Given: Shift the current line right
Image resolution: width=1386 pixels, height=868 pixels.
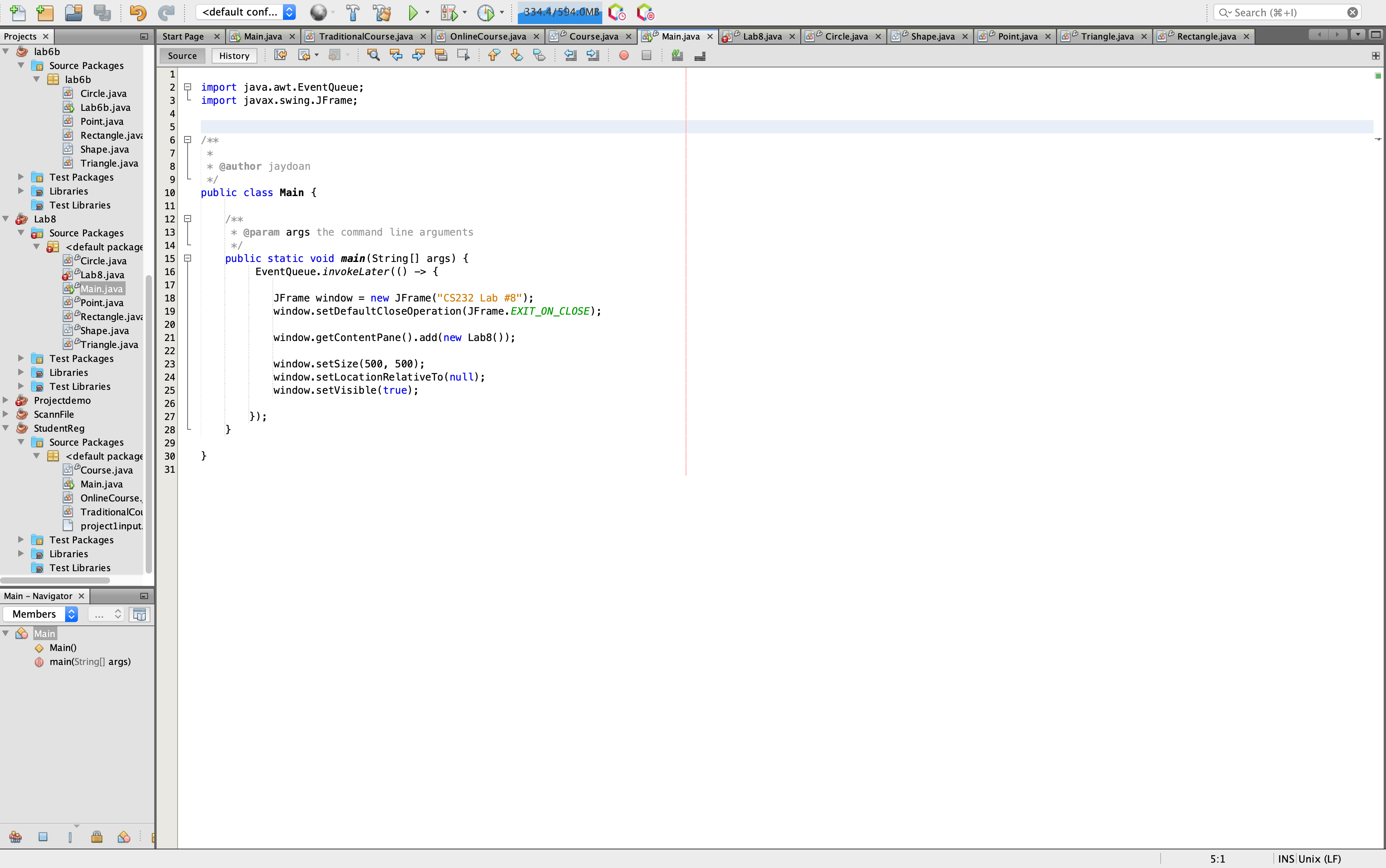Looking at the screenshot, I should click(x=593, y=55).
